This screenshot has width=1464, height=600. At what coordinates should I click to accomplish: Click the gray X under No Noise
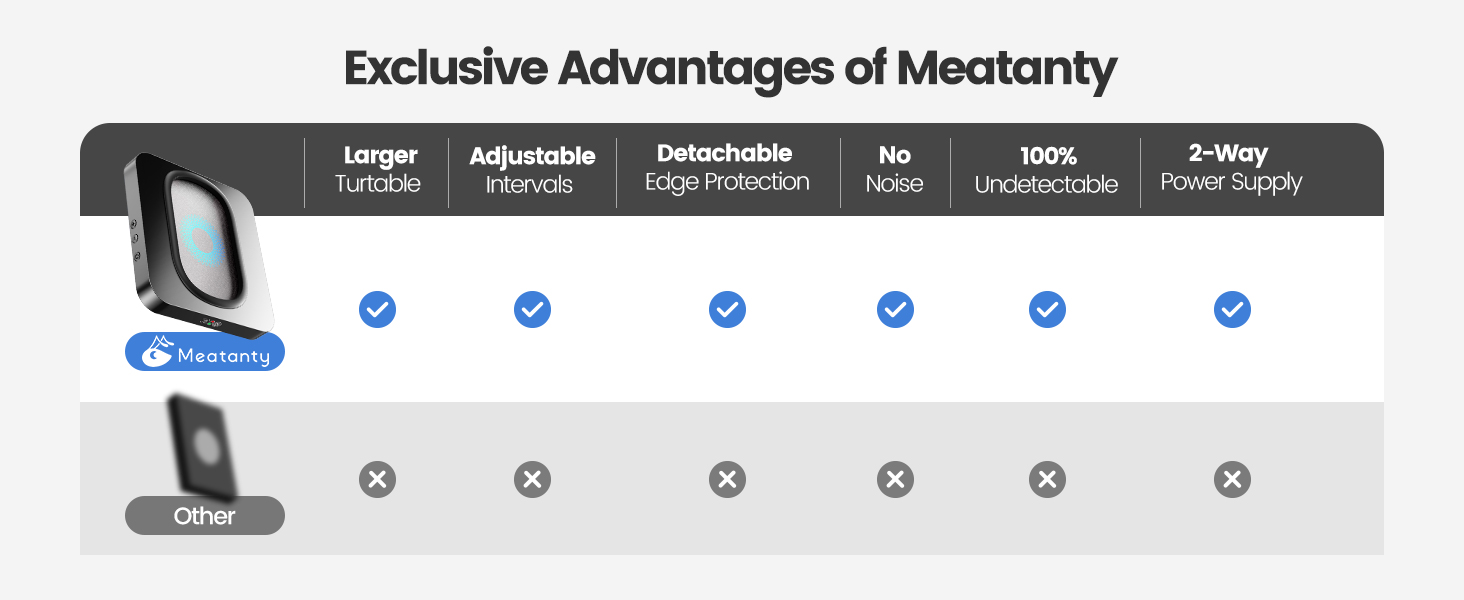click(x=895, y=480)
